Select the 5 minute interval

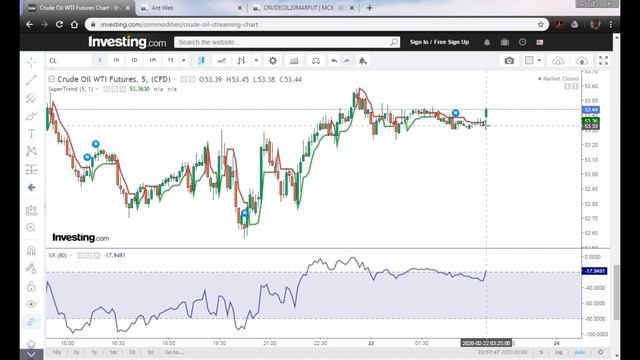100,60
